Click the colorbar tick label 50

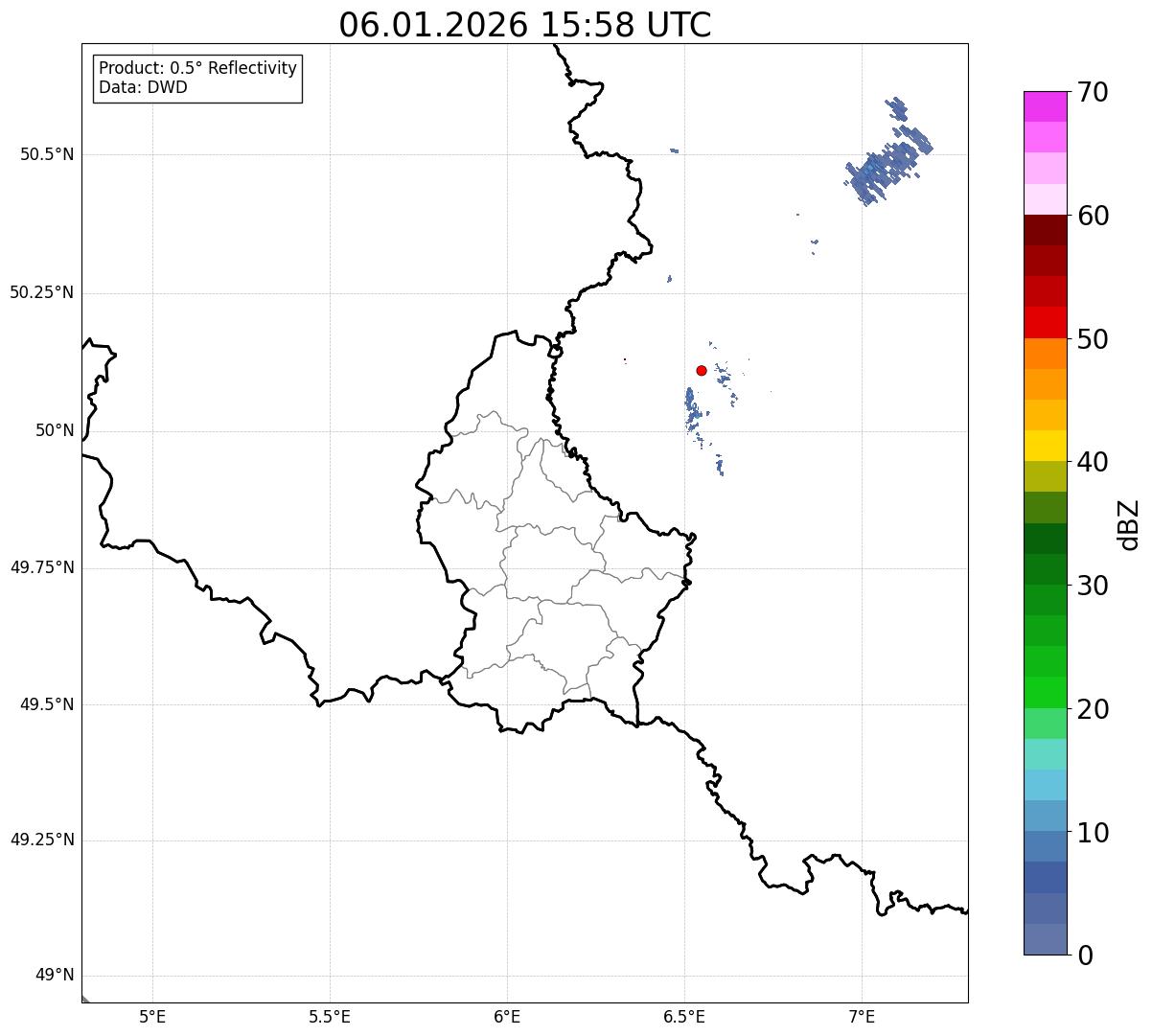coord(1093,339)
